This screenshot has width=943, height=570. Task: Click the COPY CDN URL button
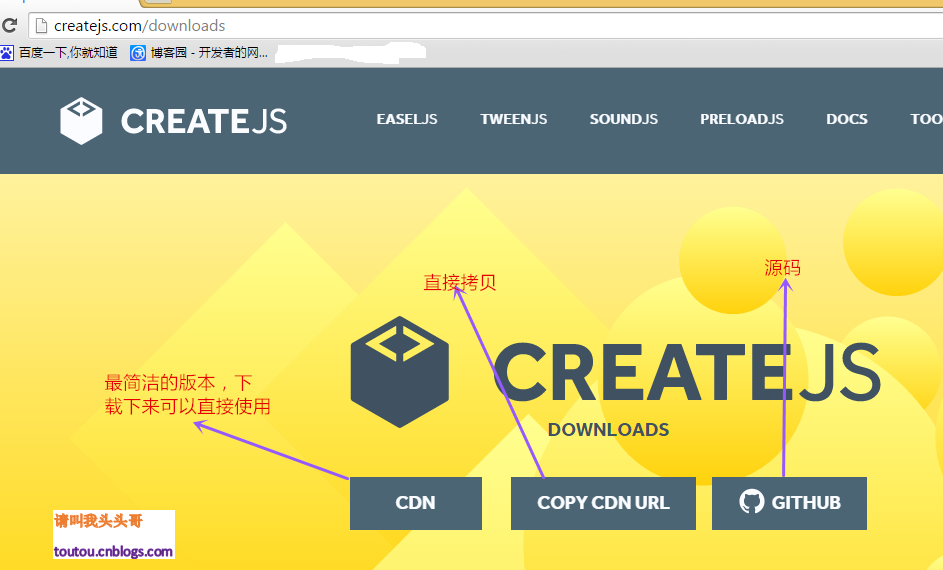[x=603, y=503]
